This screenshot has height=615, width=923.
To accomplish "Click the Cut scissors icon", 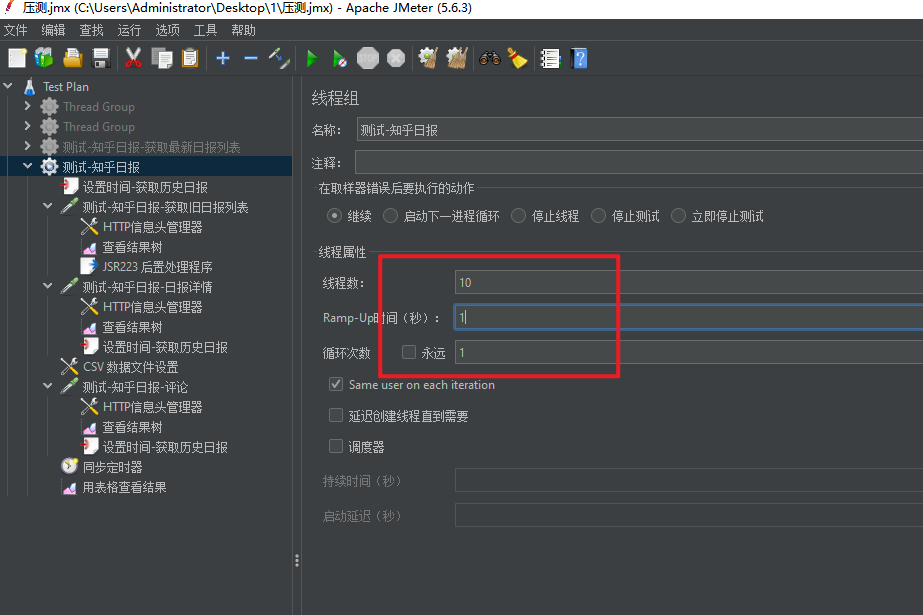I will tap(134, 58).
